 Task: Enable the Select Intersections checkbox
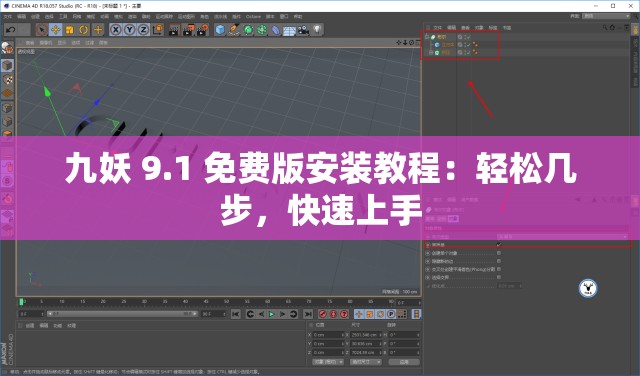point(499,277)
